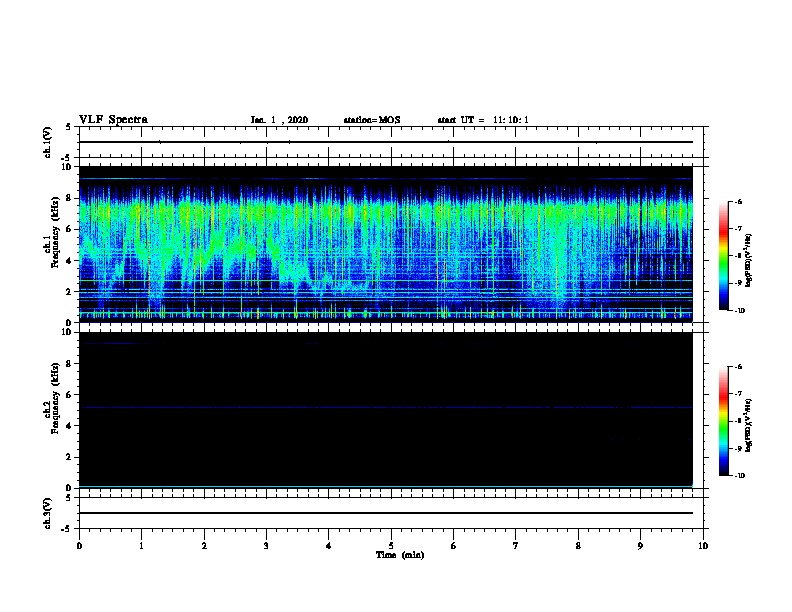
Task: Click the "Time (min)" axis label
Action: point(400,555)
